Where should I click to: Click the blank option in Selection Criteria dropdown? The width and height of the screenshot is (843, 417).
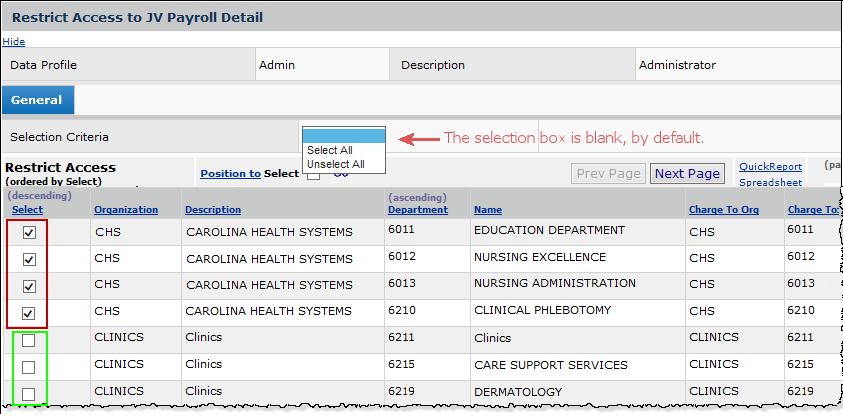343,136
